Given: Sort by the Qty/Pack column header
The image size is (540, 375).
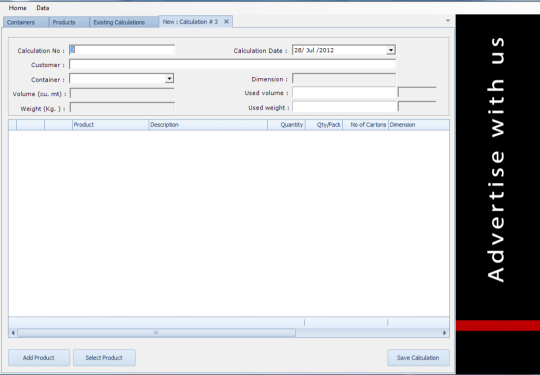Looking at the screenshot, I should click(x=324, y=125).
